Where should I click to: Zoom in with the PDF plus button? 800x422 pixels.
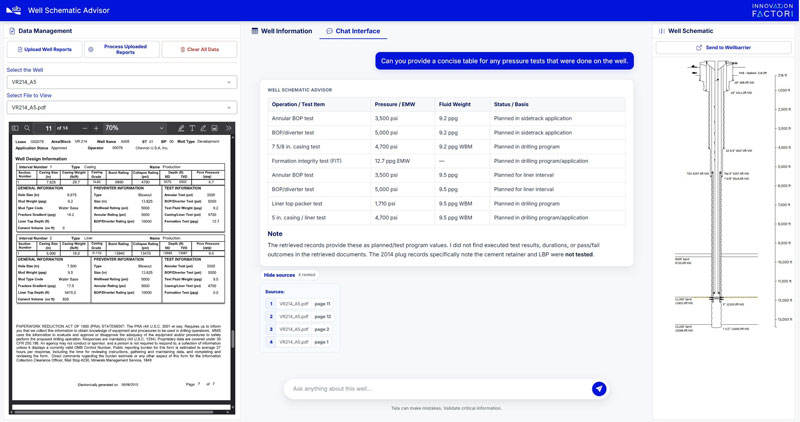point(96,128)
